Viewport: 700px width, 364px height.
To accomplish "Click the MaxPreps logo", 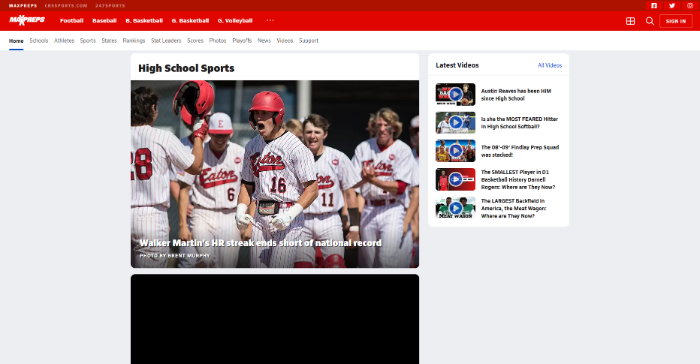I will pyautogui.click(x=27, y=20).
